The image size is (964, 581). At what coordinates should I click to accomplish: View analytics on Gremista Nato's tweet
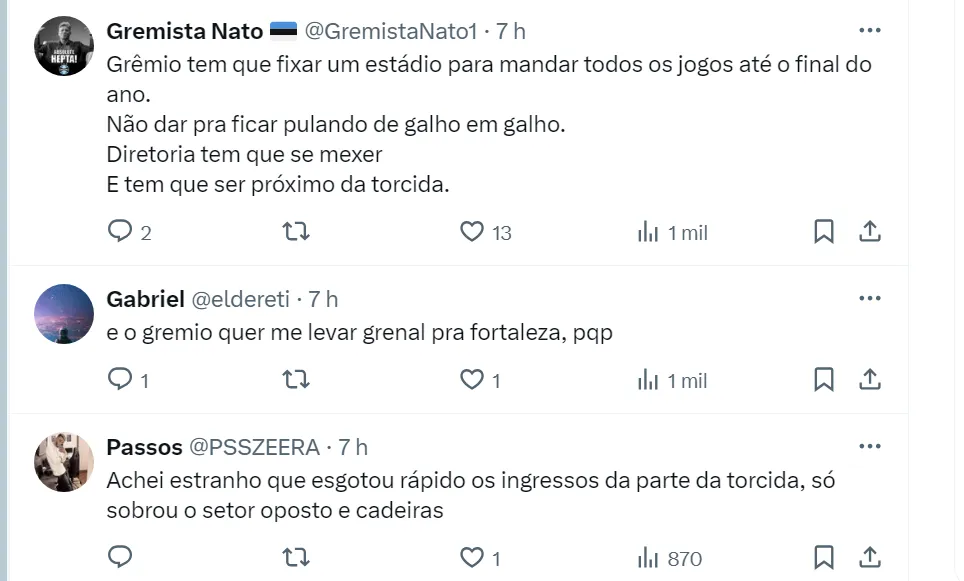[649, 232]
